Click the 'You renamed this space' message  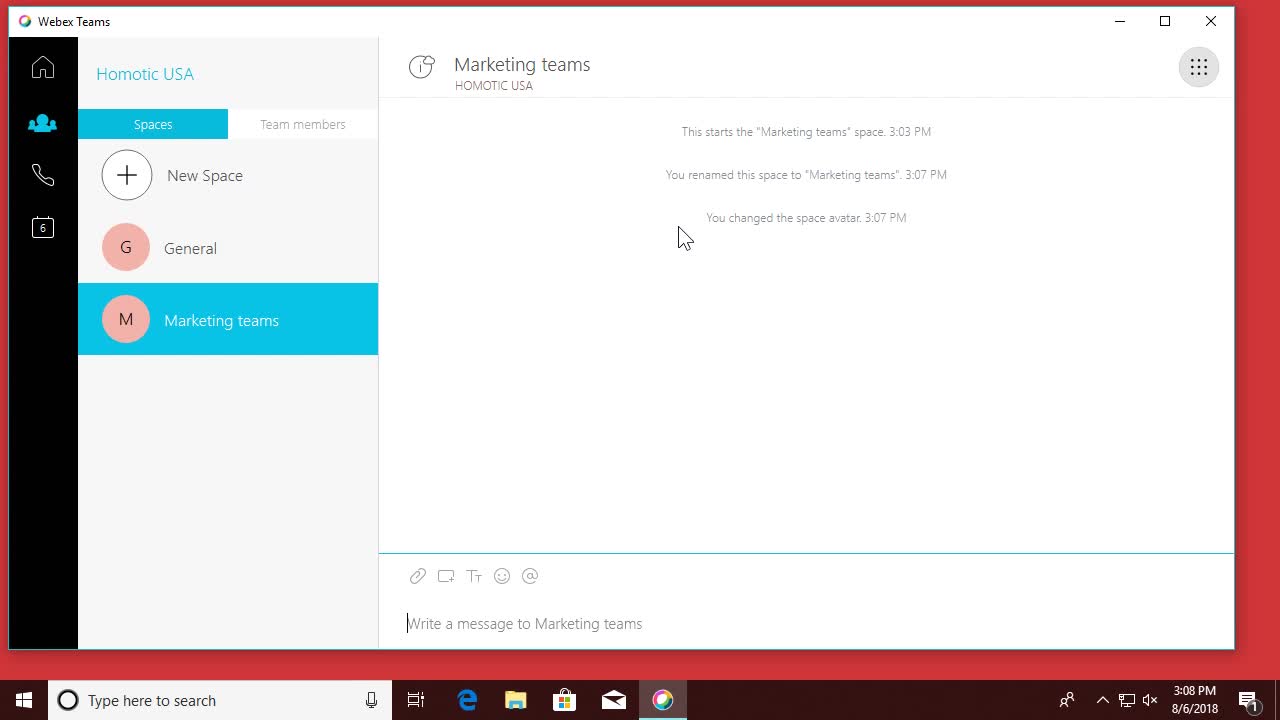point(806,175)
